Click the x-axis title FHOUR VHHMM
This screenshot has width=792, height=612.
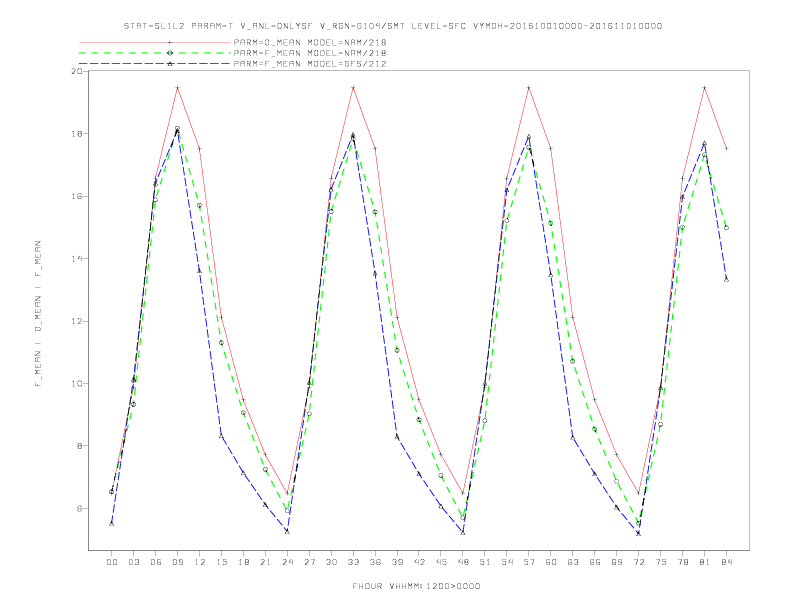point(416,586)
